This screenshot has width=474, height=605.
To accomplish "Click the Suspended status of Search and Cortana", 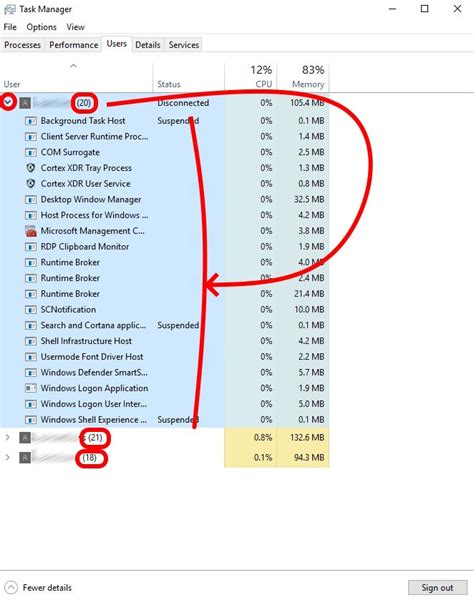I will [178, 326].
